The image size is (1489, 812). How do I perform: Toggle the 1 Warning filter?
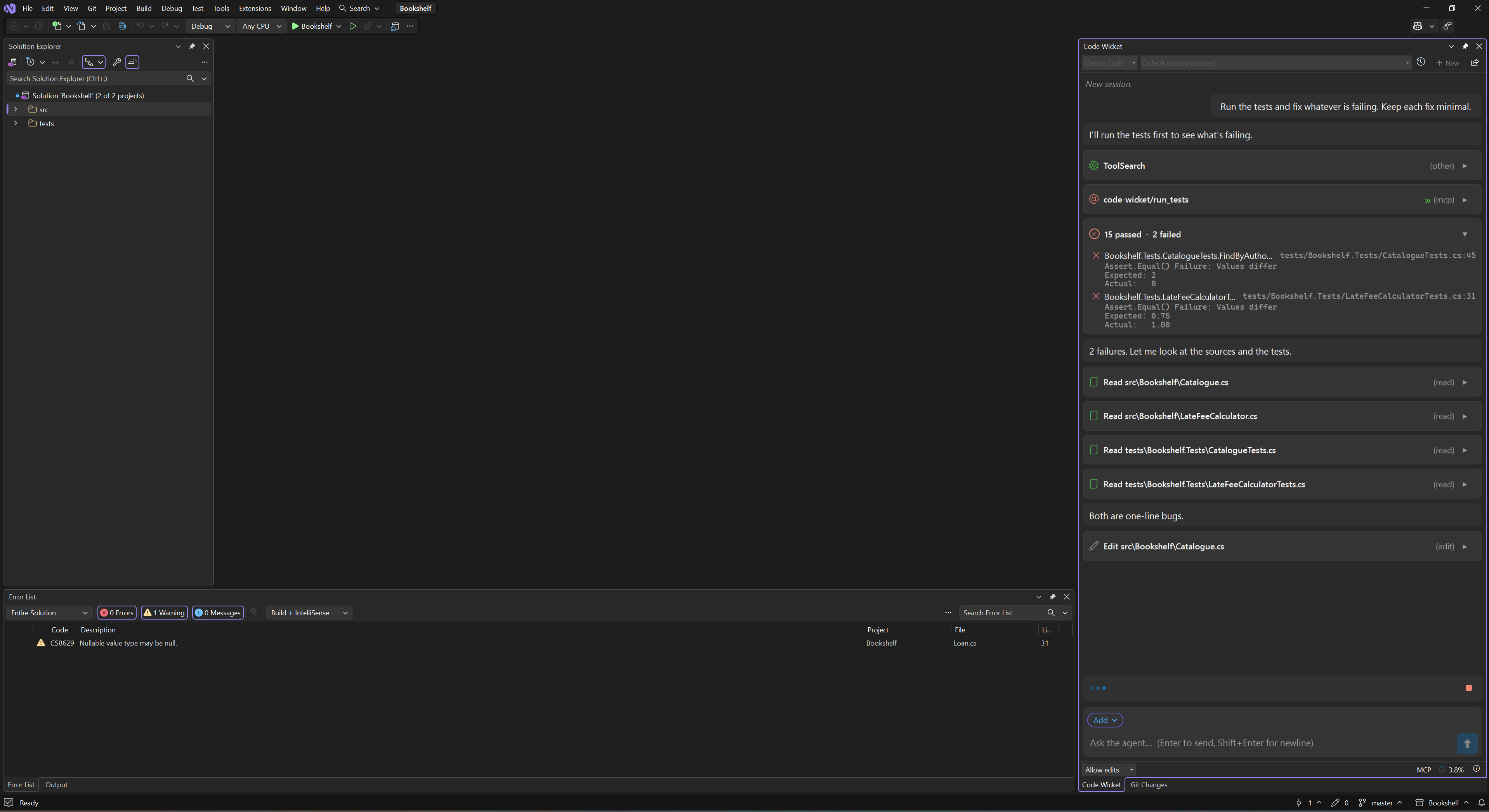coord(164,613)
